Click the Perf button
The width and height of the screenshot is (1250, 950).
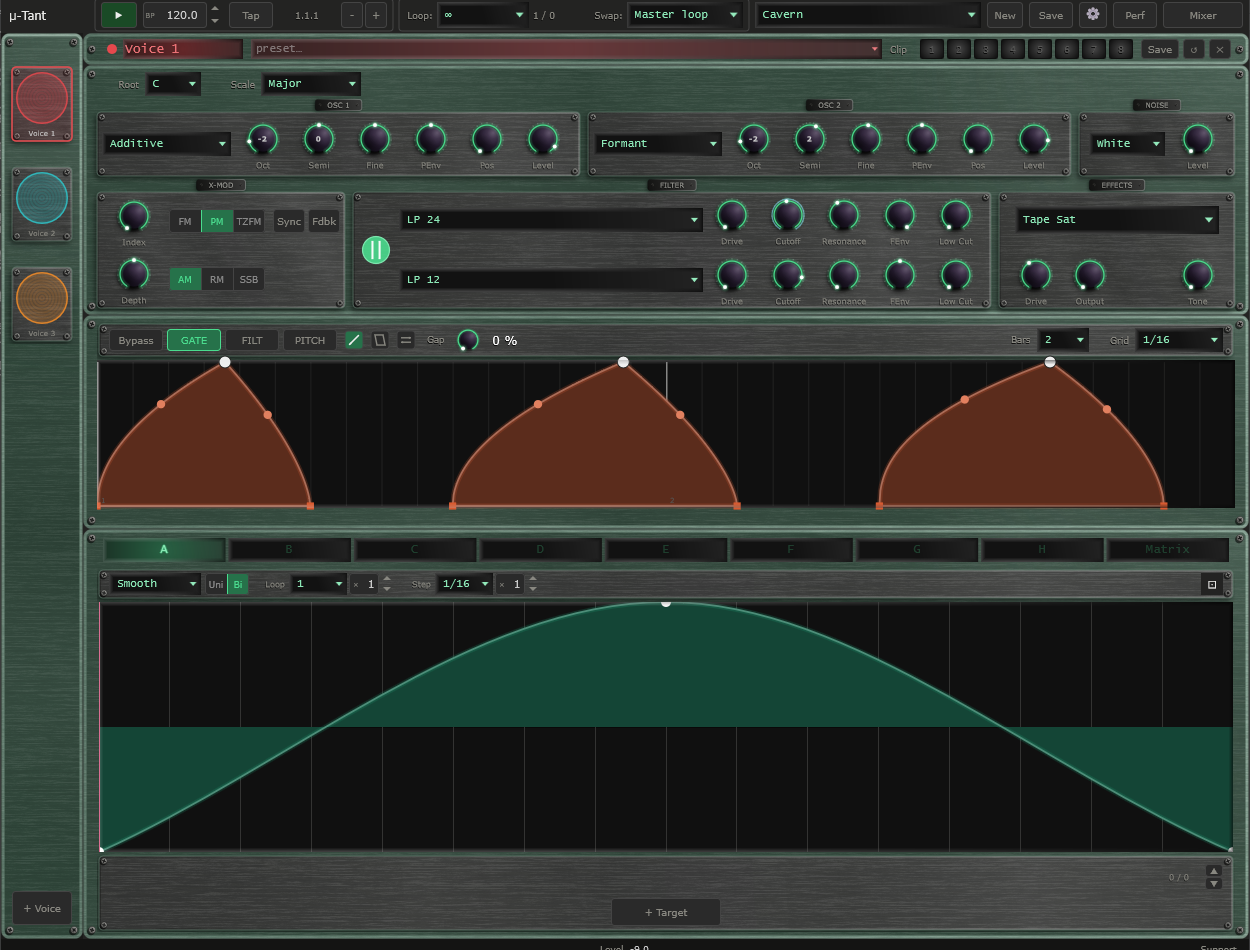1134,15
